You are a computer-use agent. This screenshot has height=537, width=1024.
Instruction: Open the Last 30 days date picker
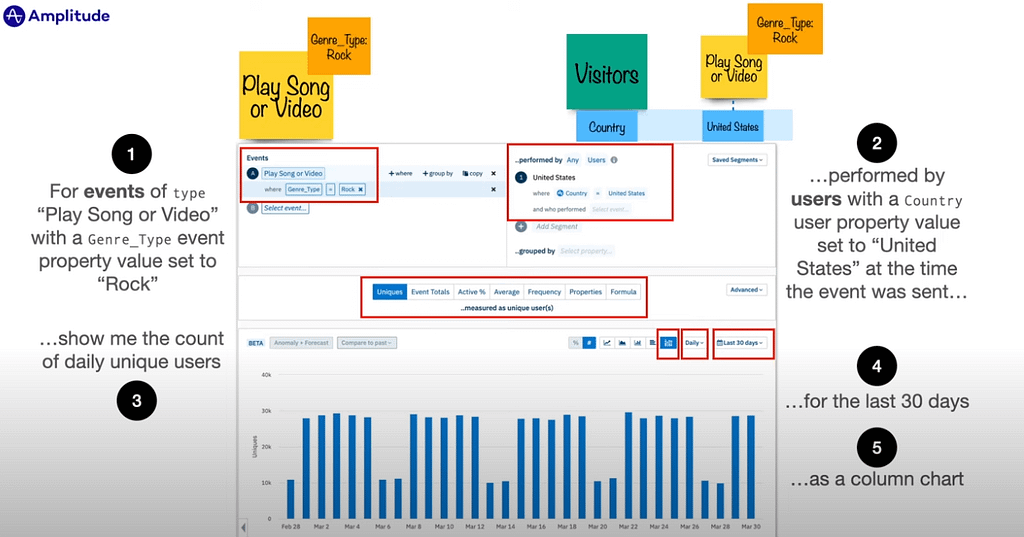pyautogui.click(x=742, y=343)
